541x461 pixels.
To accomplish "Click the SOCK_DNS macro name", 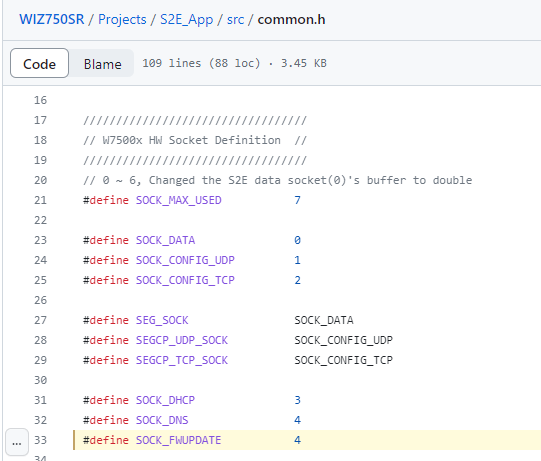I will pyautogui.click(x=162, y=421).
